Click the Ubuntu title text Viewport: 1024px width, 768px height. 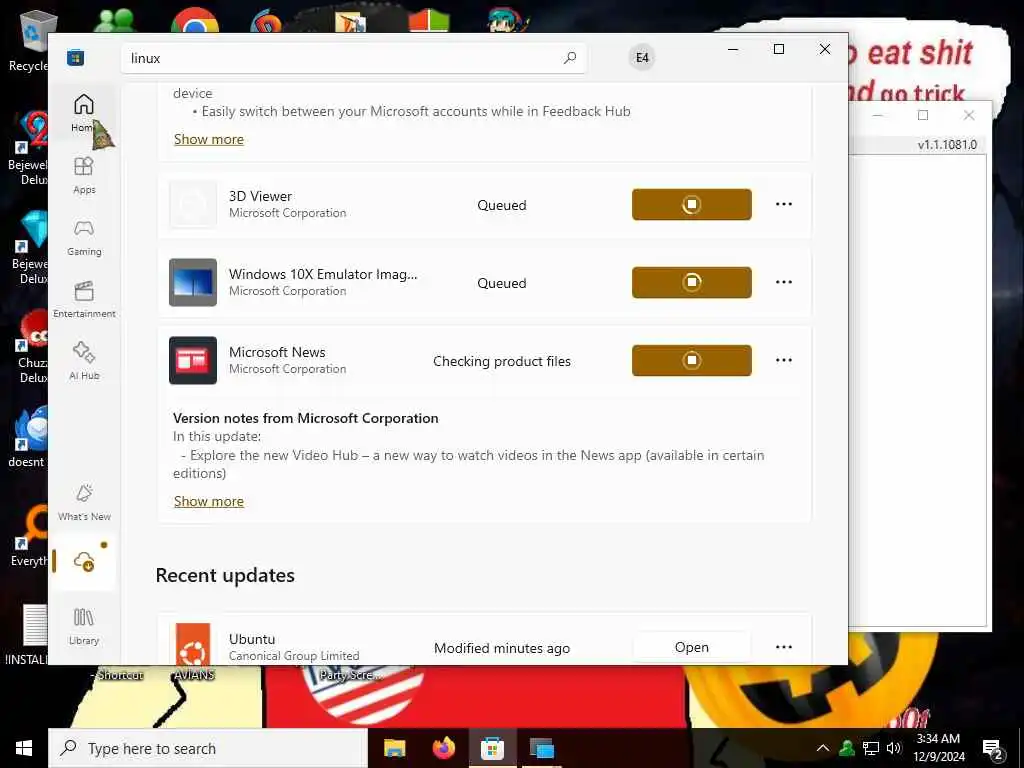252,639
